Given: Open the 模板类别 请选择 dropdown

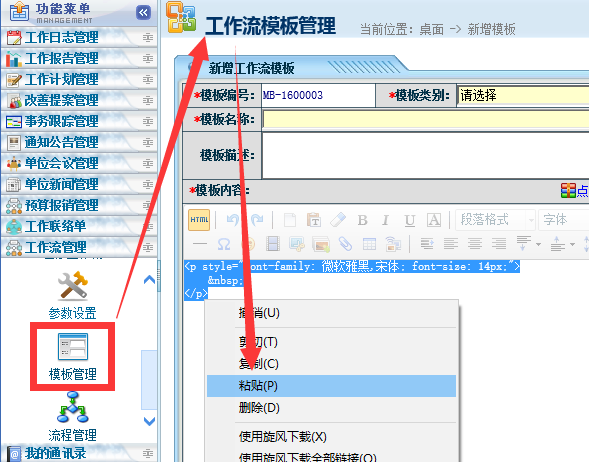Looking at the screenshot, I should click(x=523, y=95).
